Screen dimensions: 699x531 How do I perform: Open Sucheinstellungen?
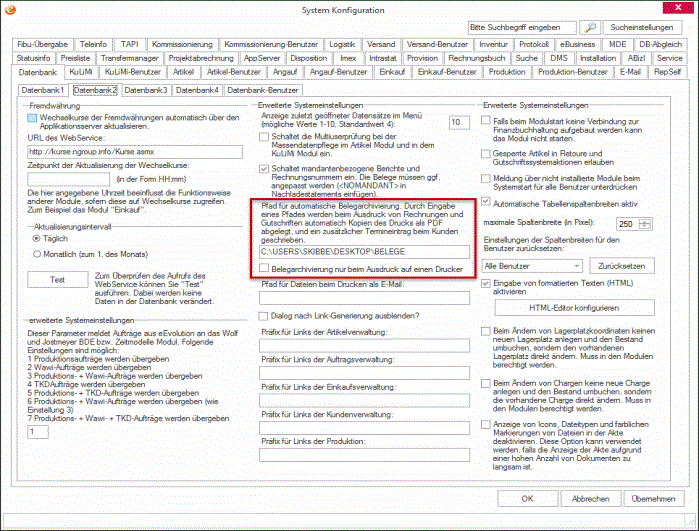642,27
